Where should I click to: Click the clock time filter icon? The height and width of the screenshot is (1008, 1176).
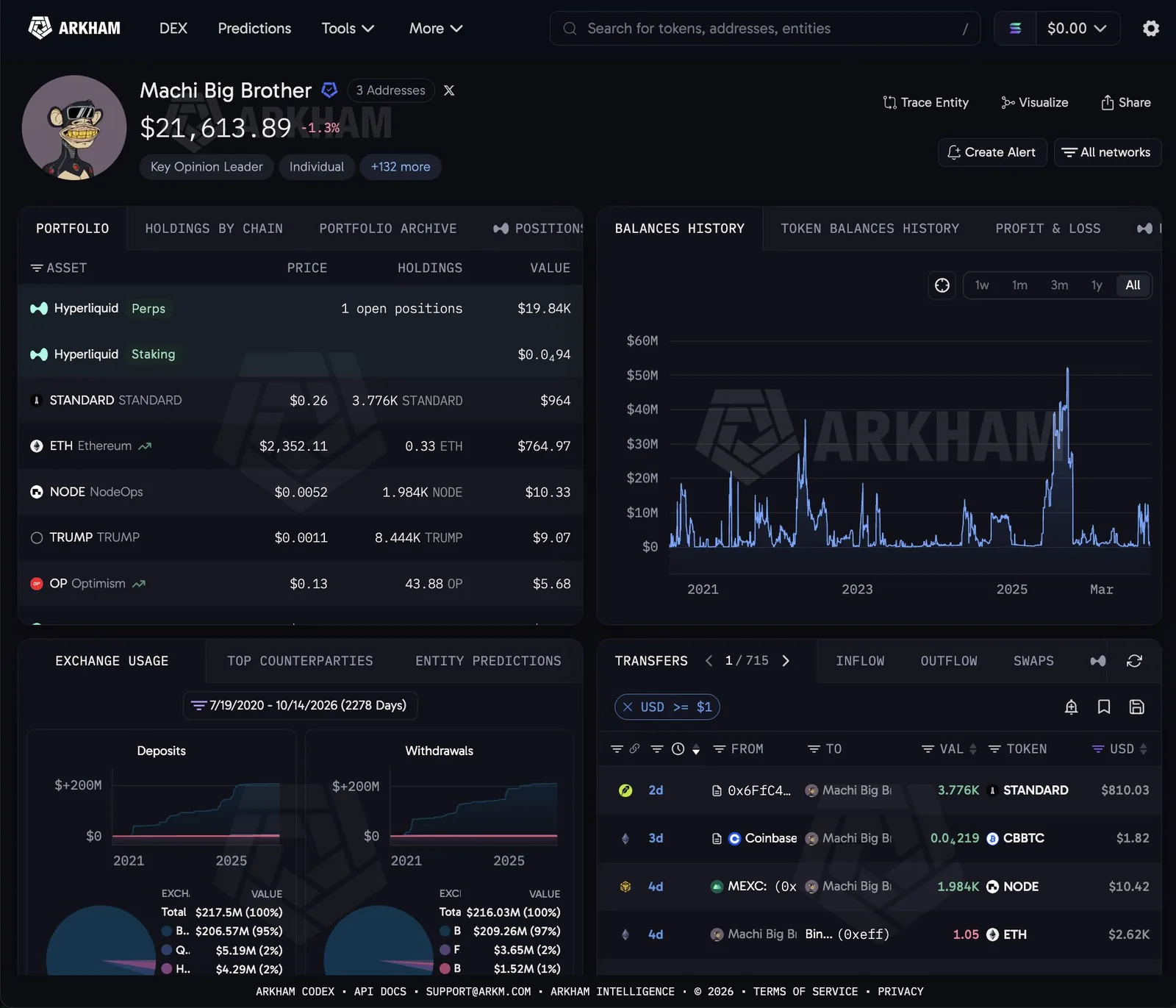678,748
